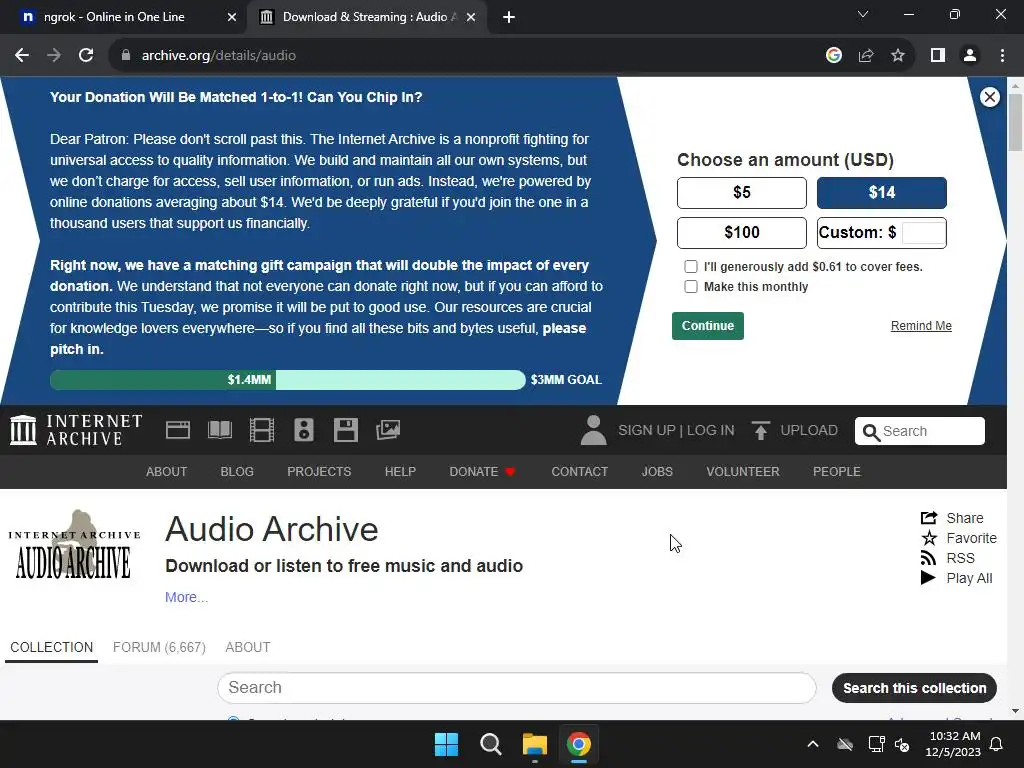Toggle the Chrome side panel

click(x=938, y=56)
